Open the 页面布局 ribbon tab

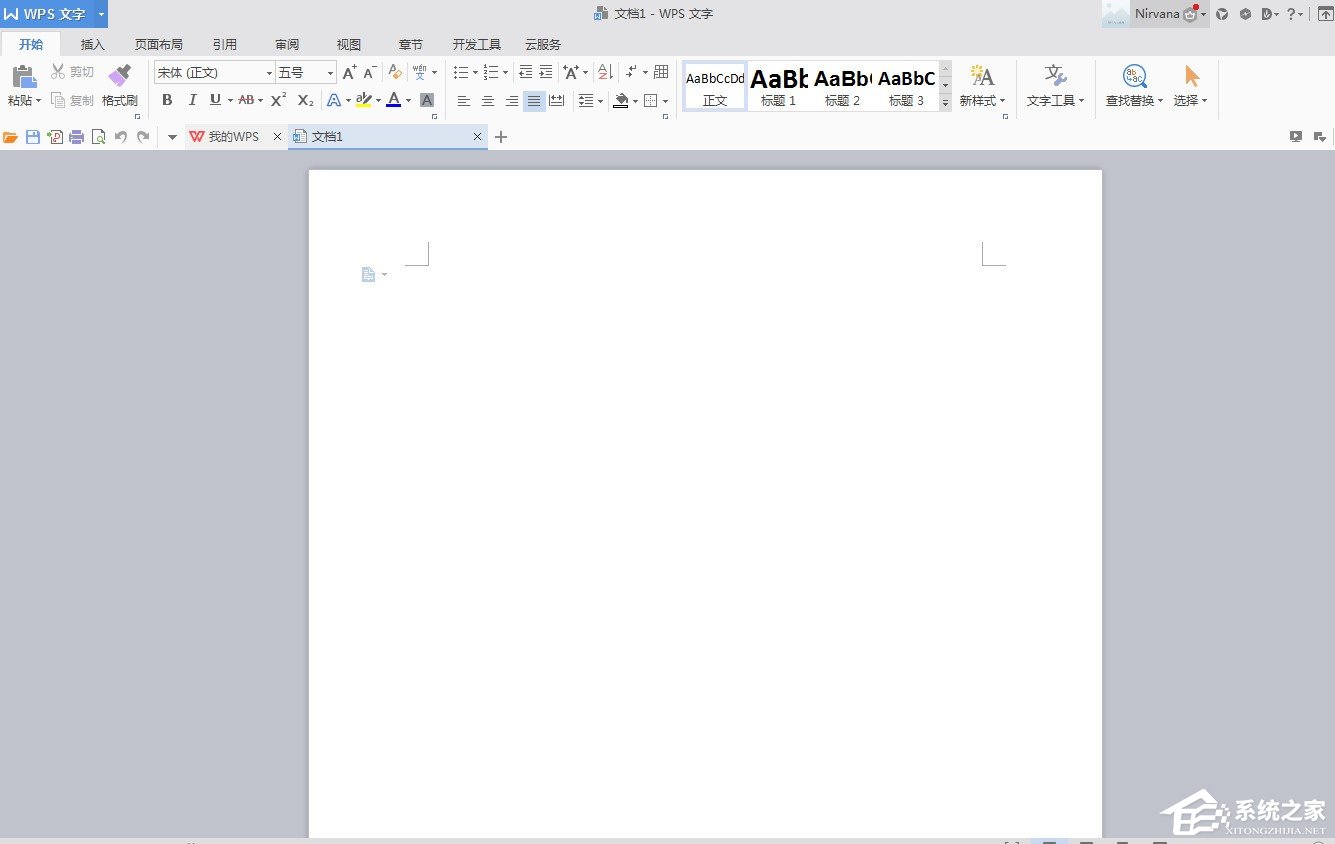[159, 45]
